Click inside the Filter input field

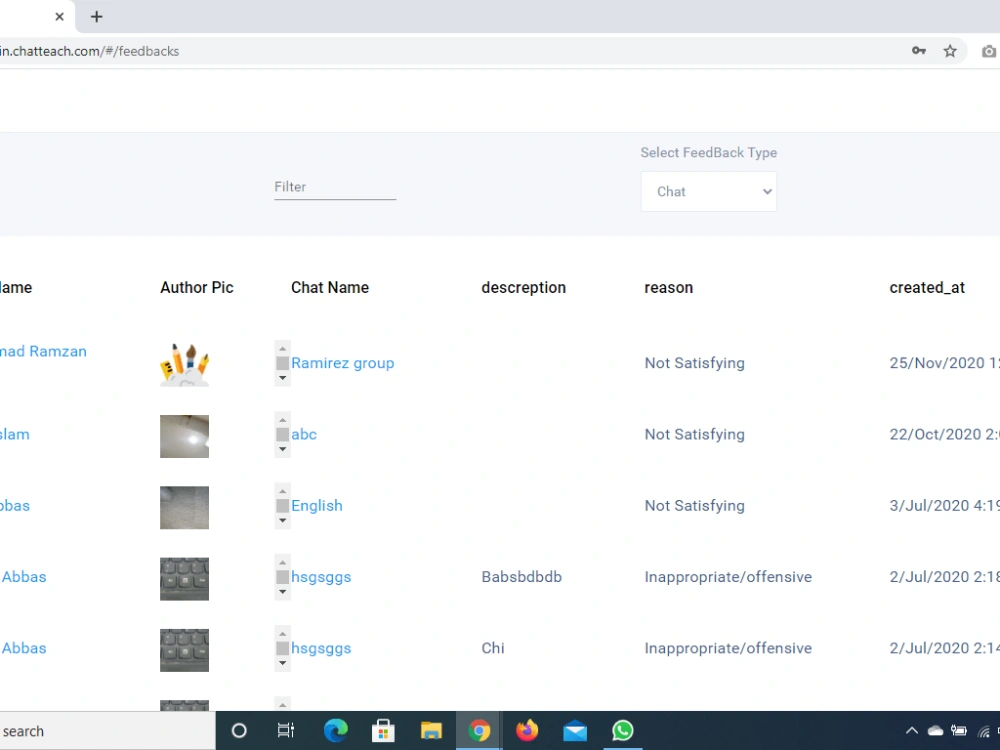click(x=335, y=188)
